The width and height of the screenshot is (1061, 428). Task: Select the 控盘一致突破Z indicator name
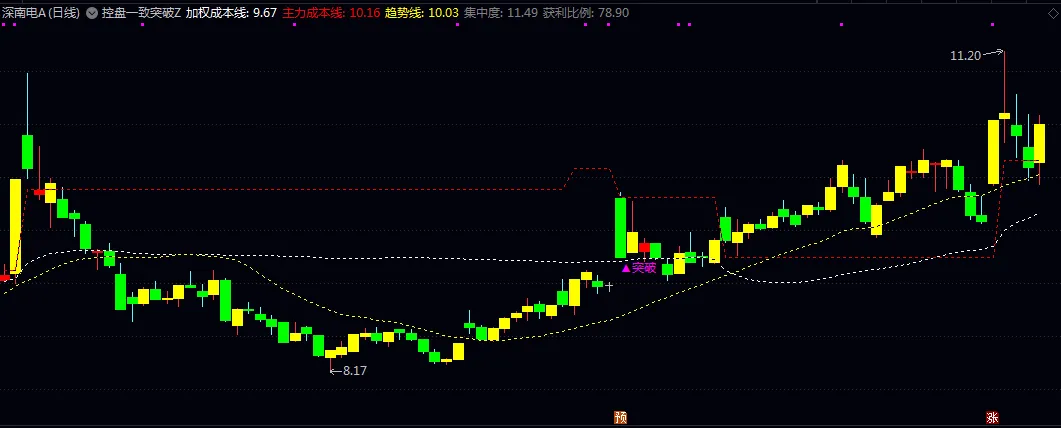click(141, 13)
